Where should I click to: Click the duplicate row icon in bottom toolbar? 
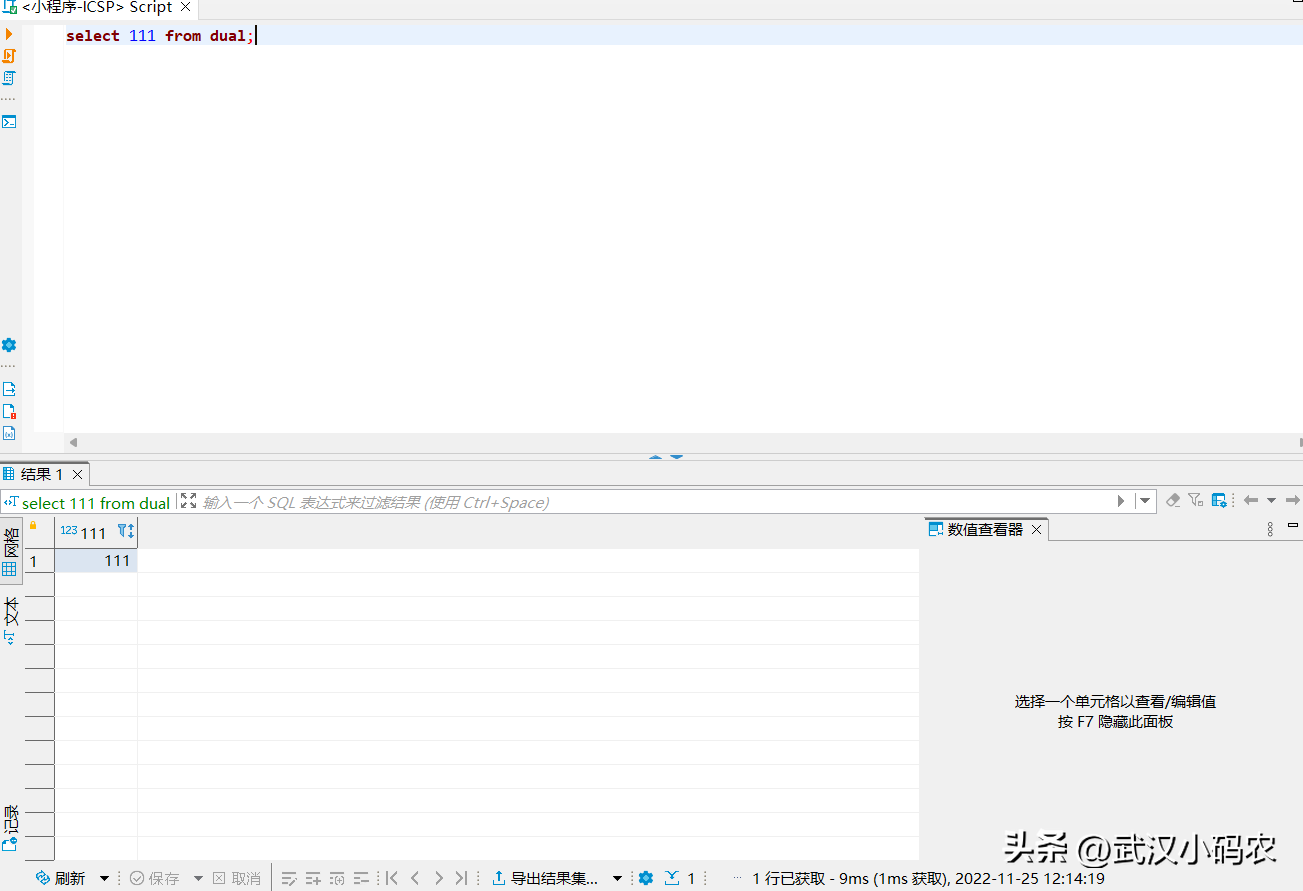click(x=337, y=878)
